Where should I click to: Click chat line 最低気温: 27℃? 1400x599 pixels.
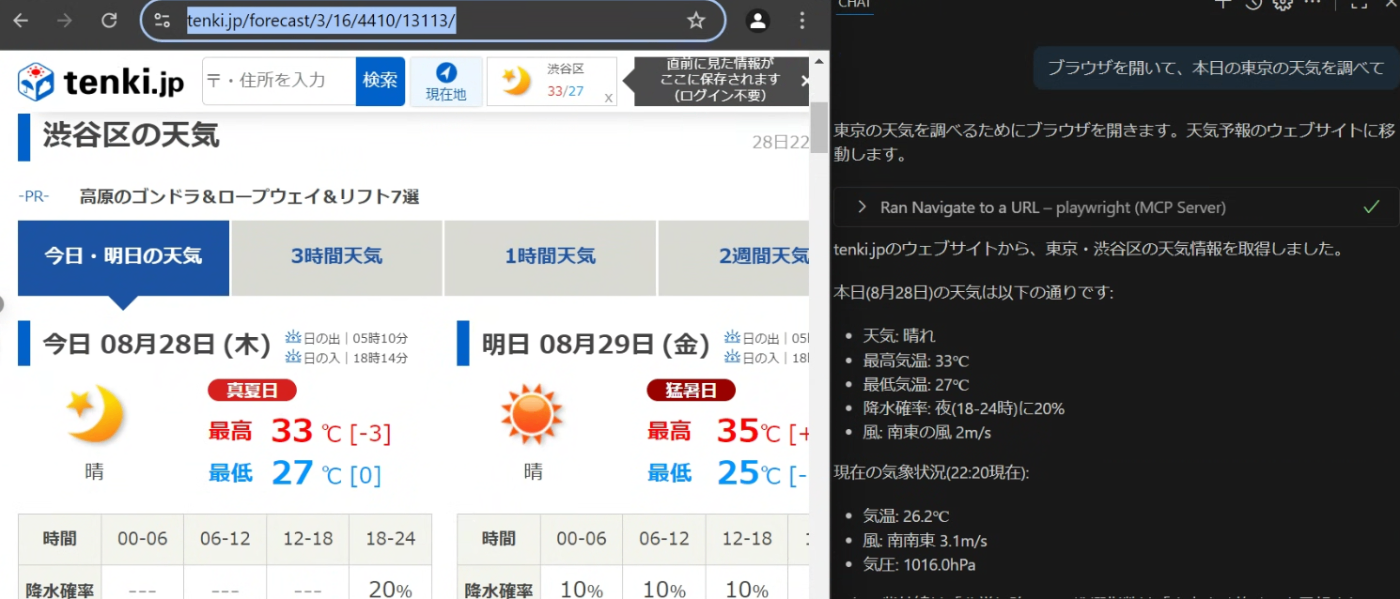coord(916,384)
